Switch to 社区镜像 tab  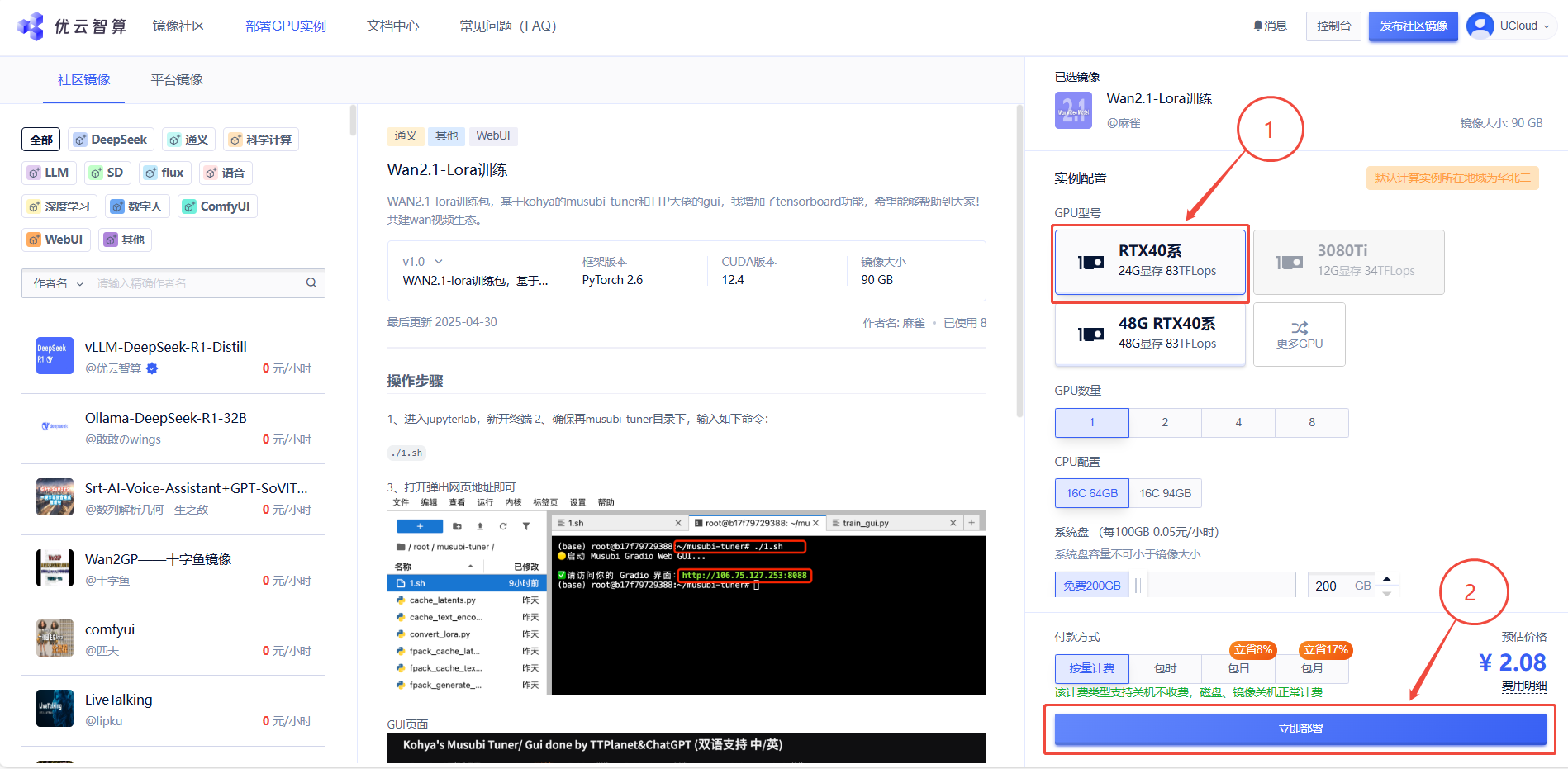click(x=83, y=80)
